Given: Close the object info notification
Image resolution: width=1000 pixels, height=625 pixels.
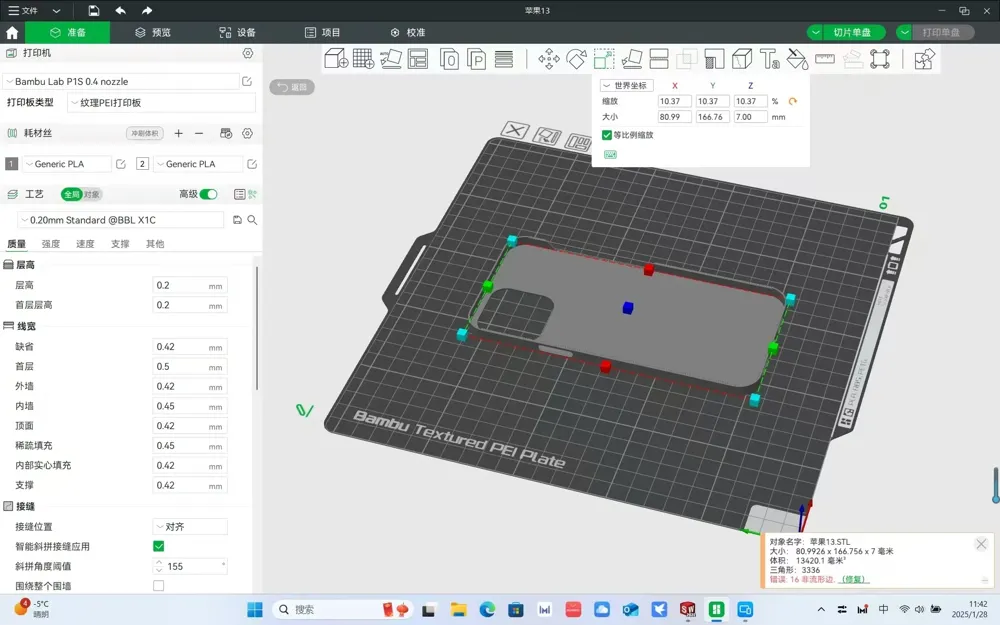Looking at the screenshot, I should click(x=981, y=544).
